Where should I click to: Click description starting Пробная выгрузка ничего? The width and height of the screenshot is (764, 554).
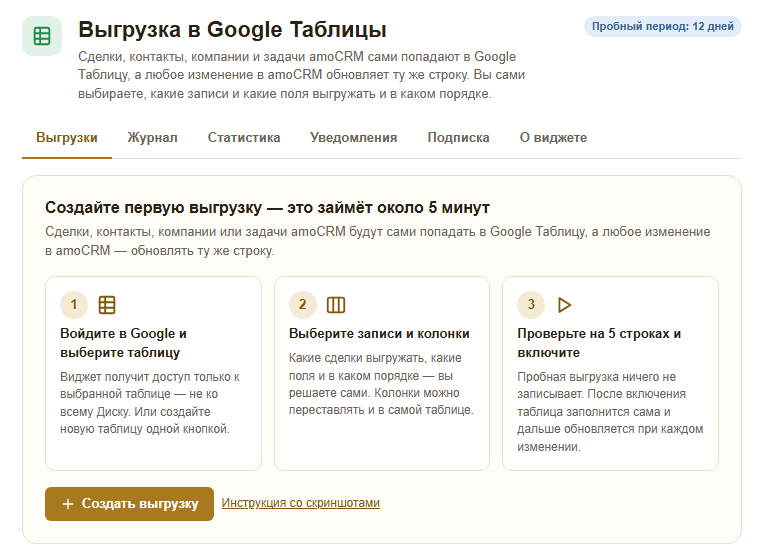610,412
